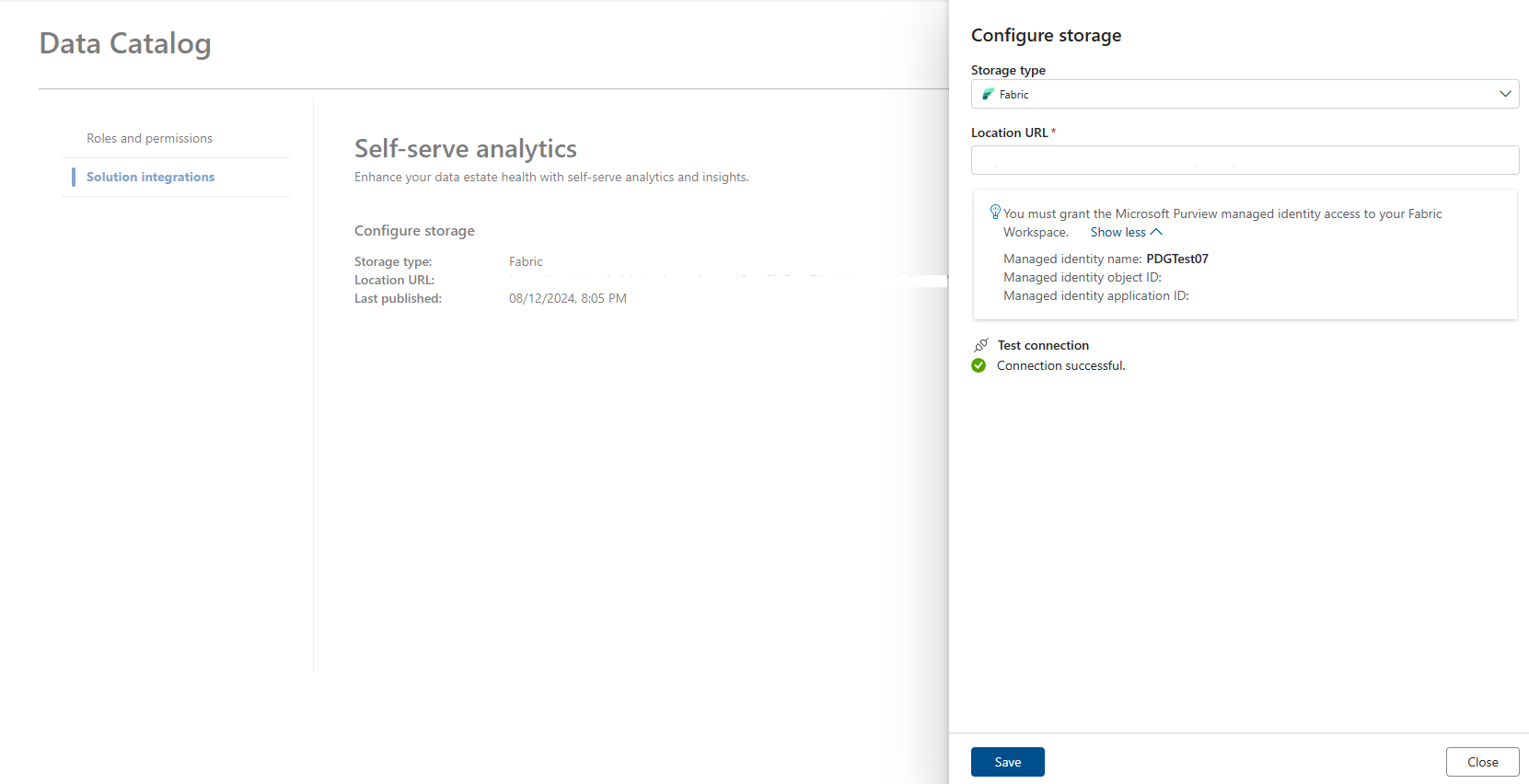Image resolution: width=1529 pixels, height=784 pixels.
Task: Focus the Location URL input field
Action: [x=1245, y=160]
